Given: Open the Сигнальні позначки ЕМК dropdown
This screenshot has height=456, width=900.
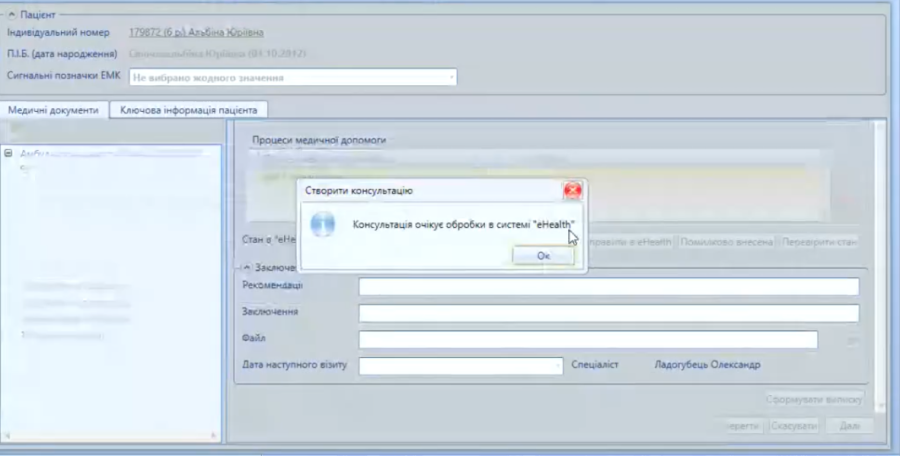Looking at the screenshot, I should click(x=451, y=77).
